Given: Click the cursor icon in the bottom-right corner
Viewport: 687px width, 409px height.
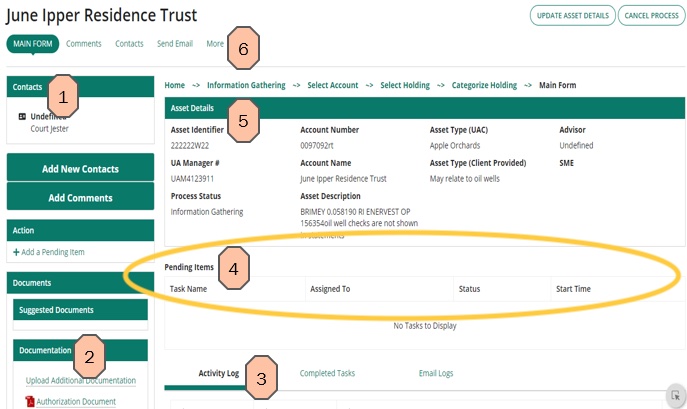Looking at the screenshot, I should click(675, 396).
